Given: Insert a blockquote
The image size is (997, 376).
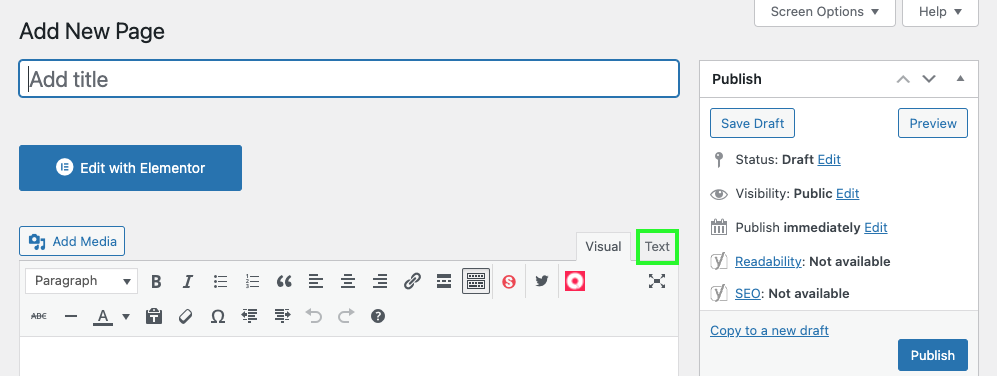Looking at the screenshot, I should [x=284, y=281].
